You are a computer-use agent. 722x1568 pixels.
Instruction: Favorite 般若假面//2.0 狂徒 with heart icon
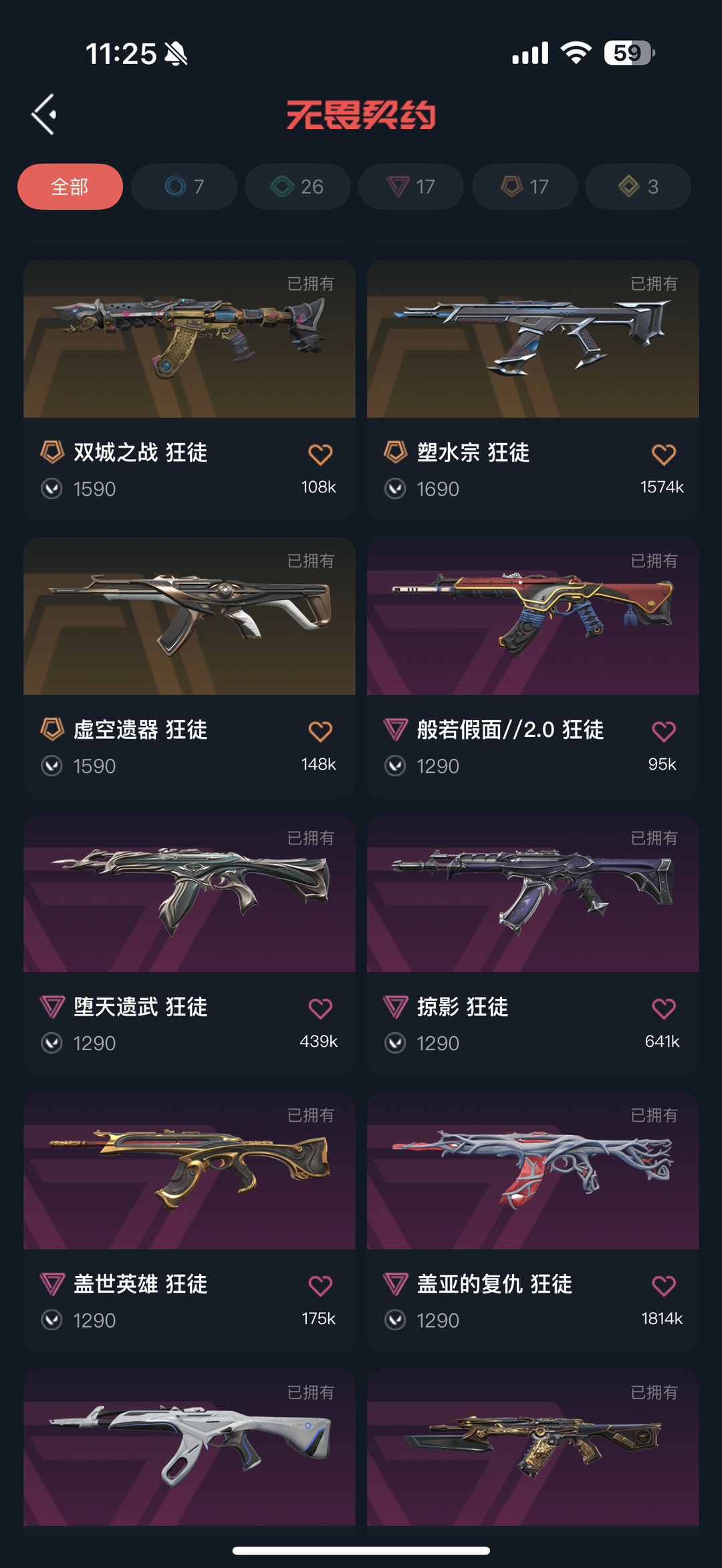pos(664,732)
